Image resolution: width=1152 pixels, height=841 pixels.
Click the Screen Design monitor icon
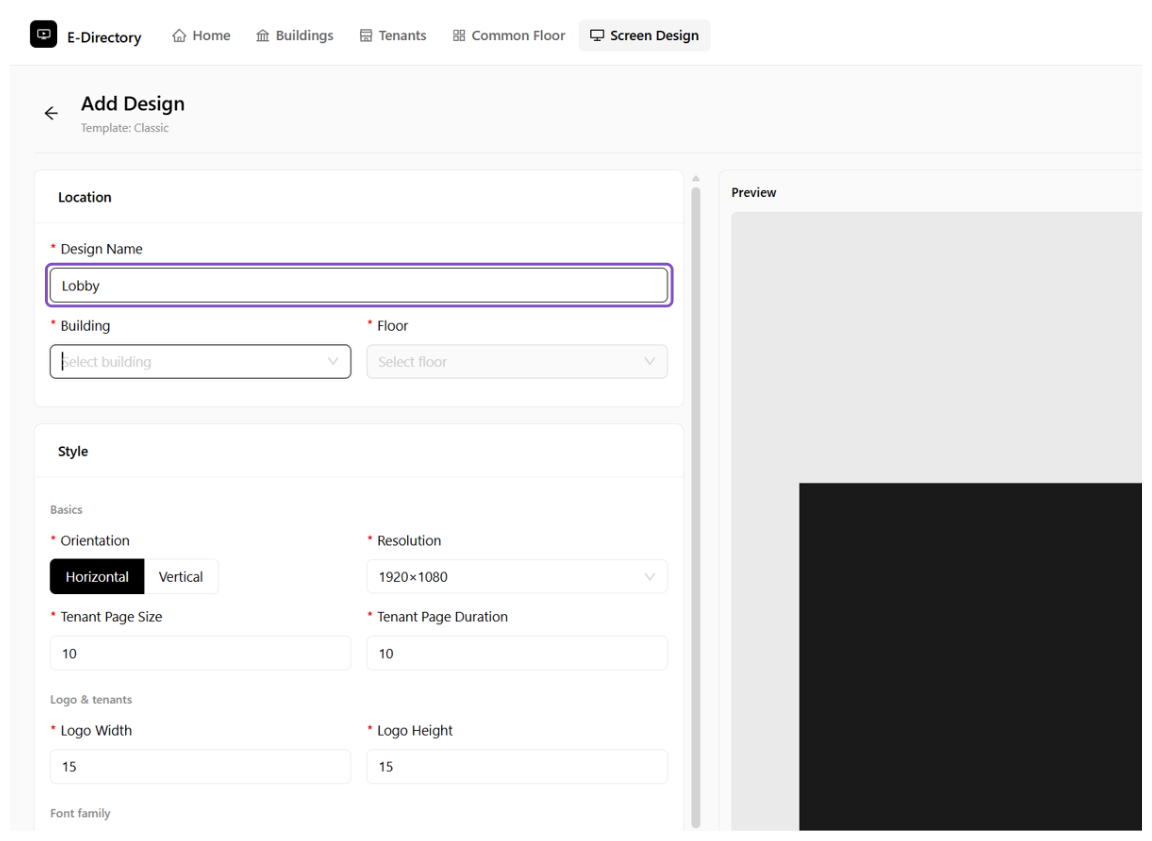pyautogui.click(x=597, y=35)
